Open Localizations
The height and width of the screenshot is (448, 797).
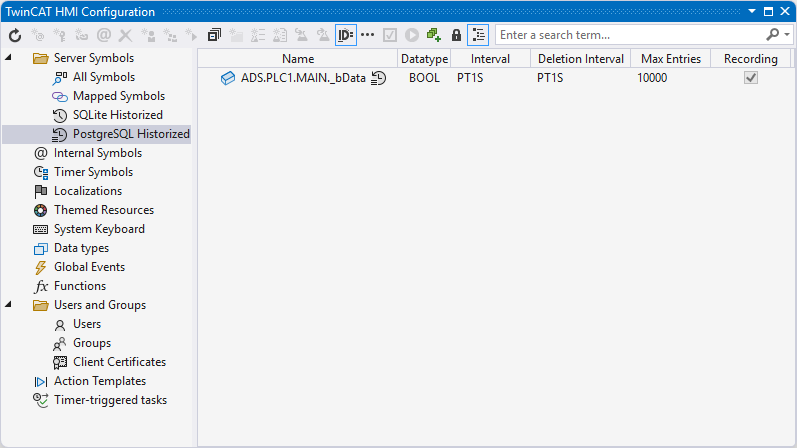click(x=88, y=191)
